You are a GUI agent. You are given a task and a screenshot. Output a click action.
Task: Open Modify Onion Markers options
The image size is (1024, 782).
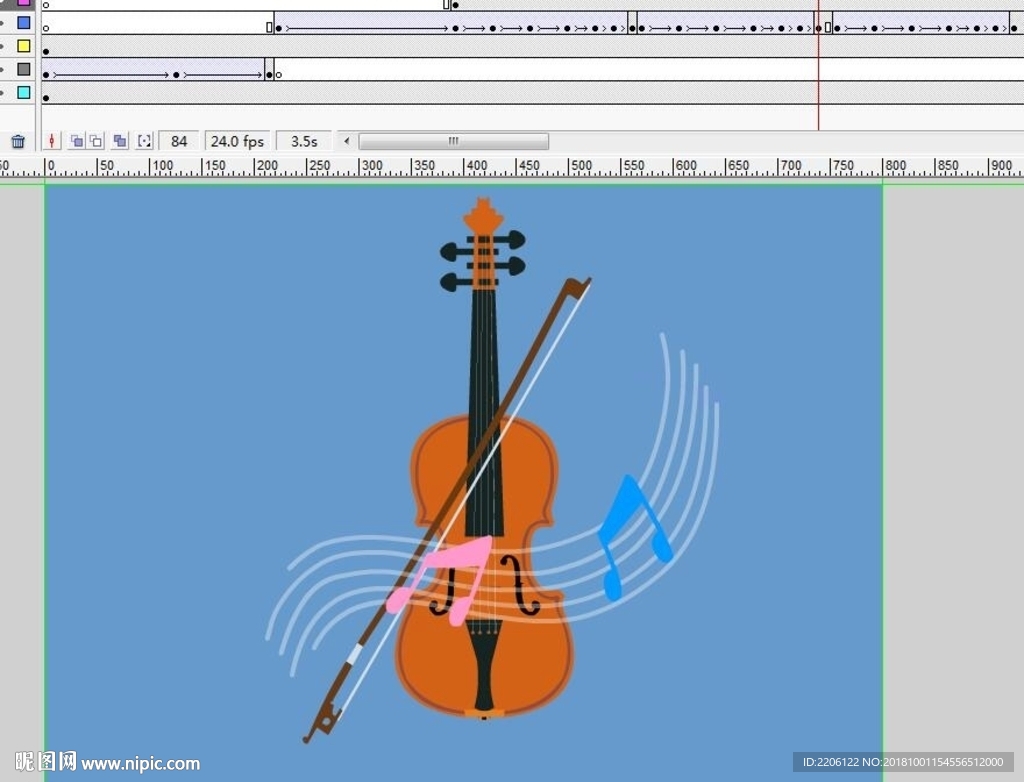click(144, 141)
